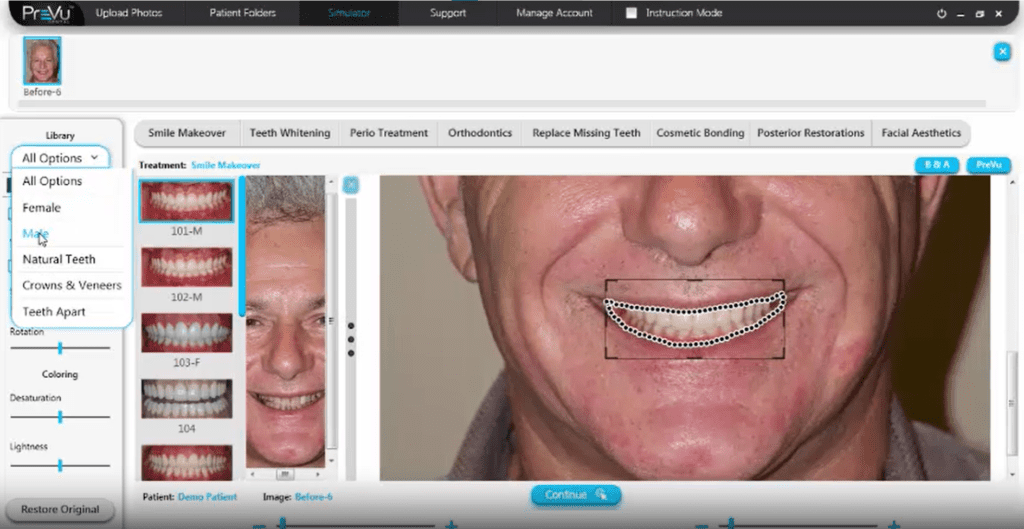Show the B & A comparison view
The height and width of the screenshot is (529, 1024).
(937, 165)
